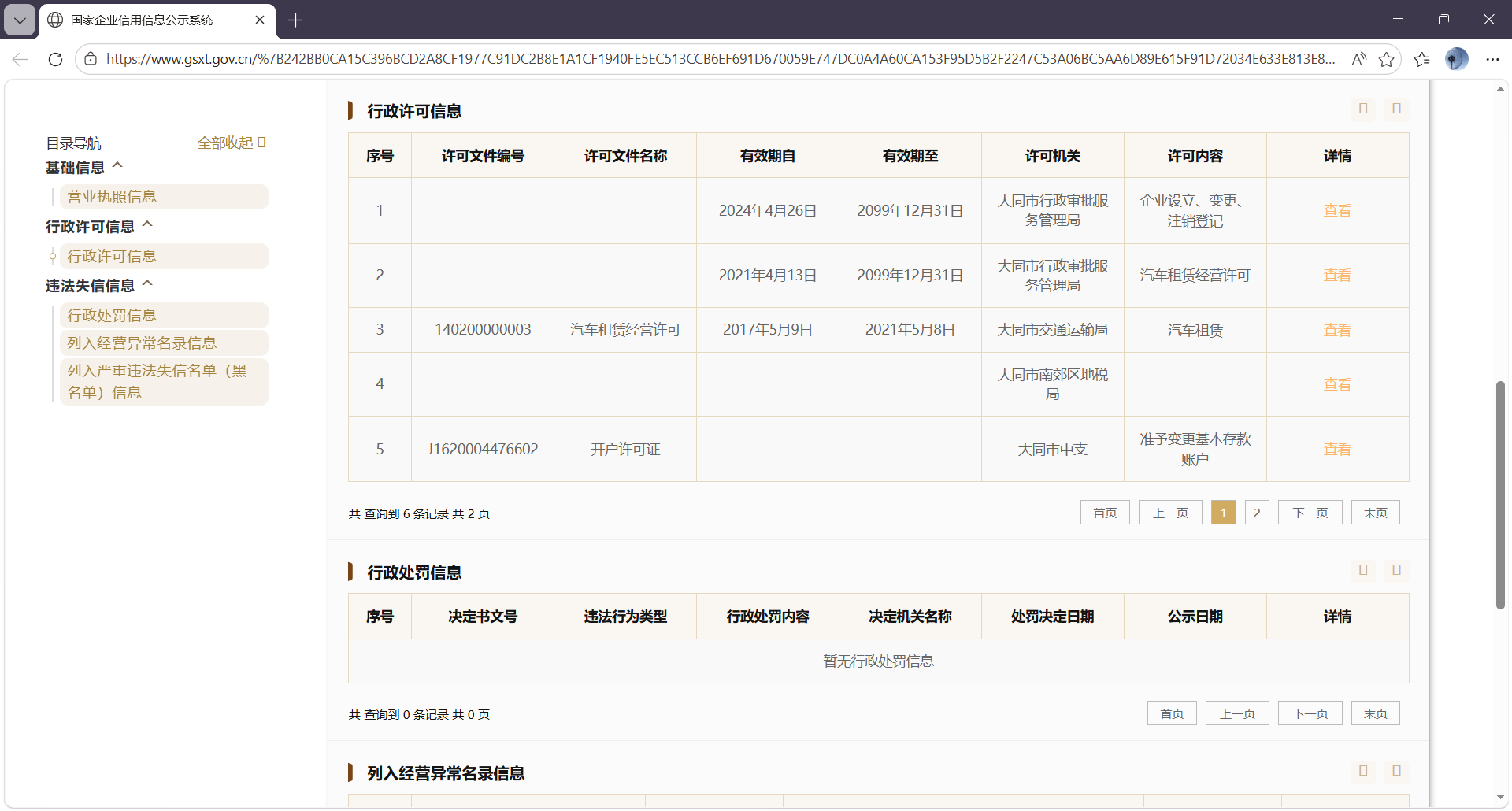Open Settings and more ellipsis menu
1512x811 pixels.
tap(1492, 59)
